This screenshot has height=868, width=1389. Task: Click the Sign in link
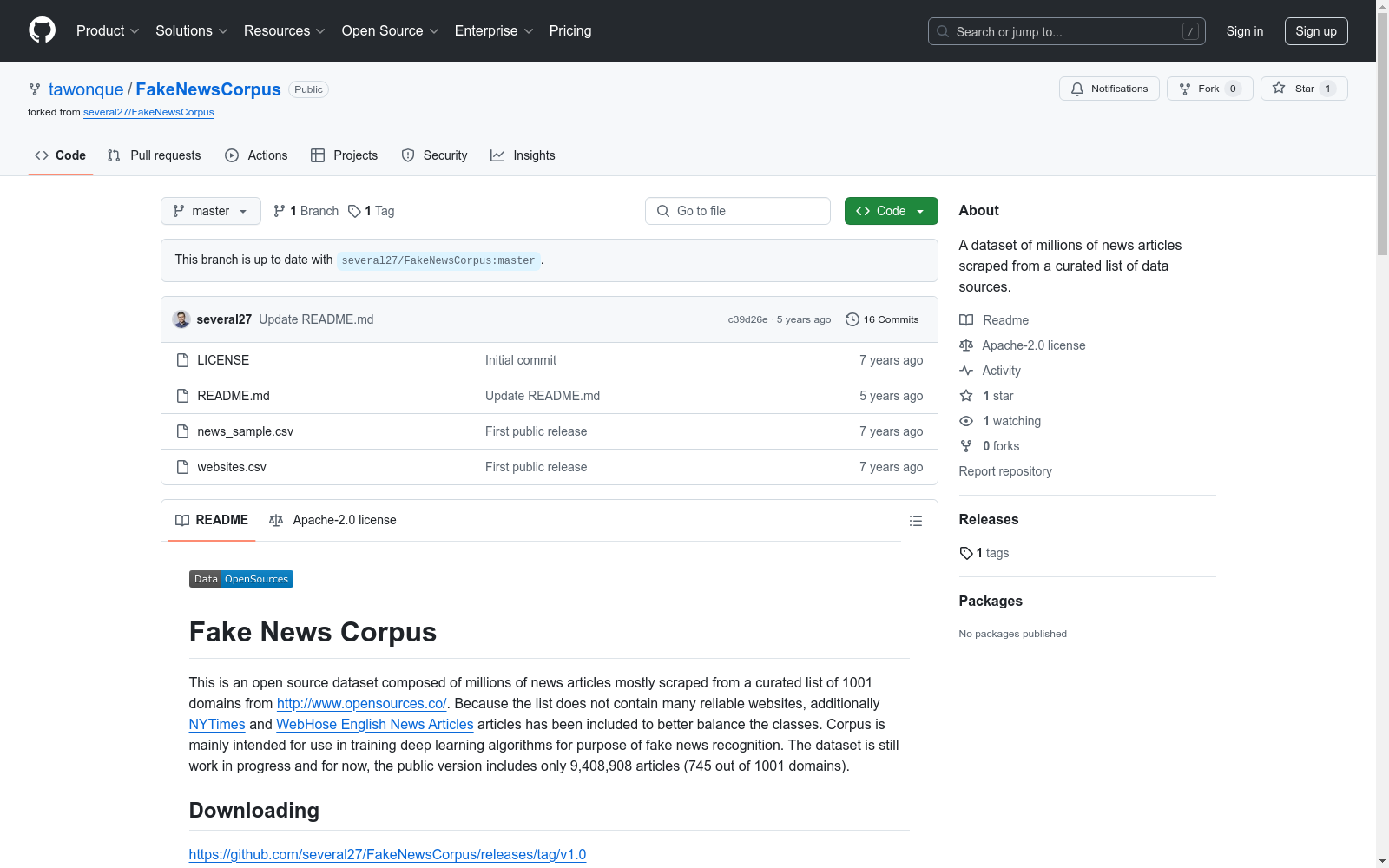(x=1245, y=31)
